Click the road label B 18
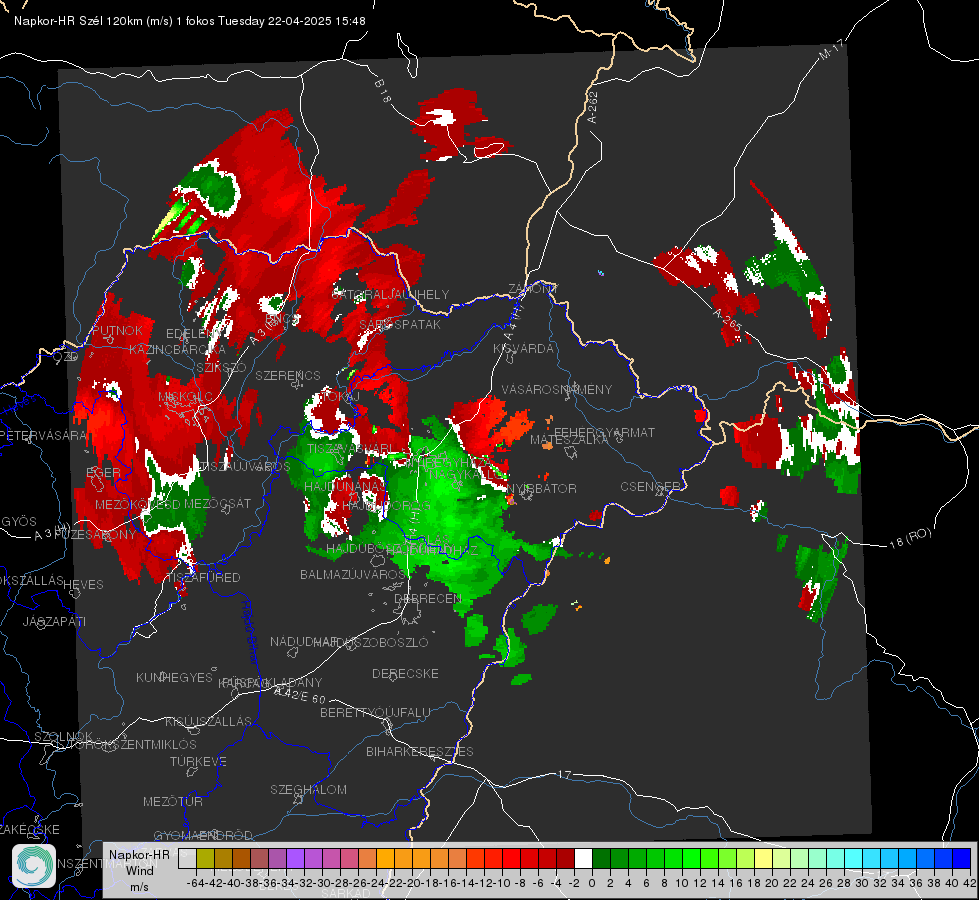This screenshot has width=979, height=900. point(383,91)
